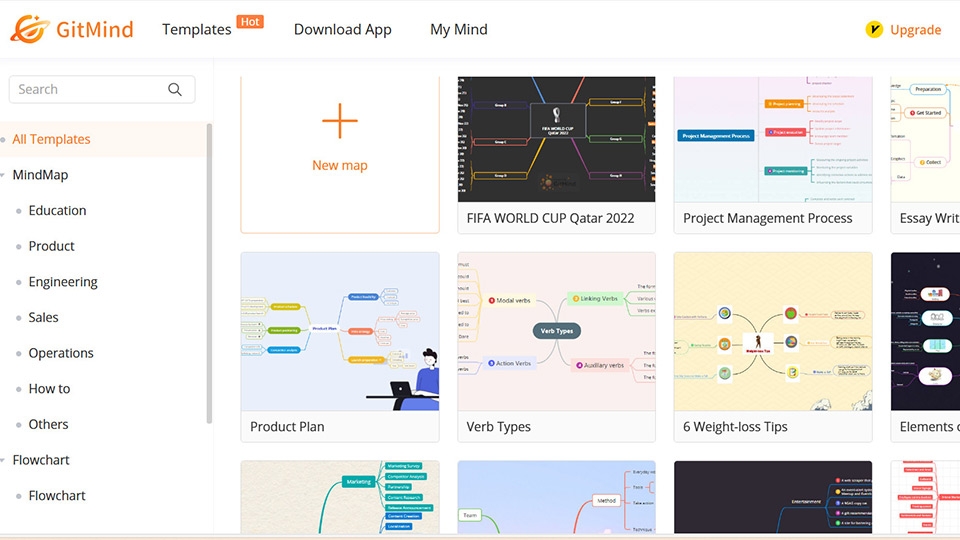Screen dimensions: 960x540
Task: Open the Download App page
Action: [x=342, y=29]
